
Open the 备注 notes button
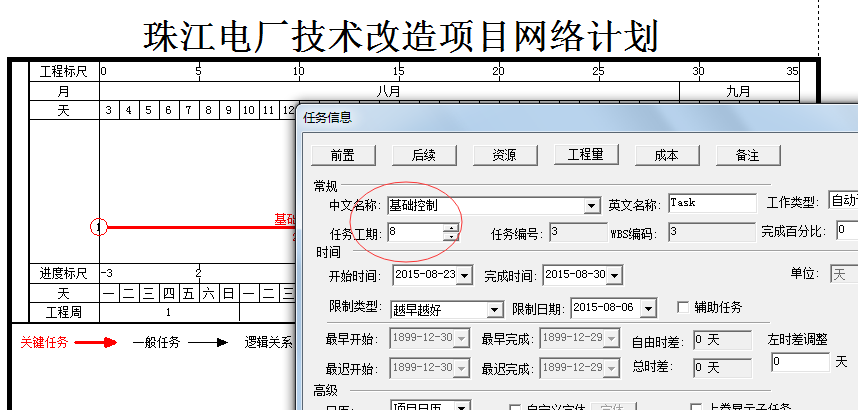[x=747, y=155]
